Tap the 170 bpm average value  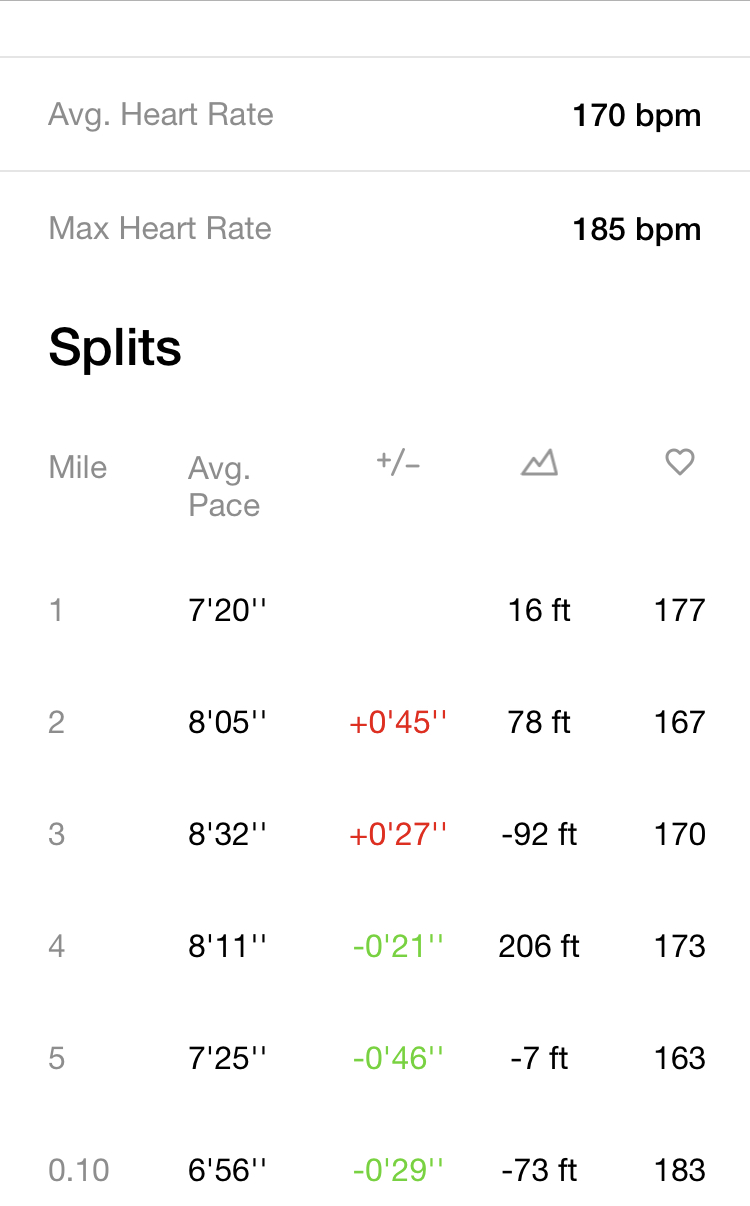[x=637, y=116]
